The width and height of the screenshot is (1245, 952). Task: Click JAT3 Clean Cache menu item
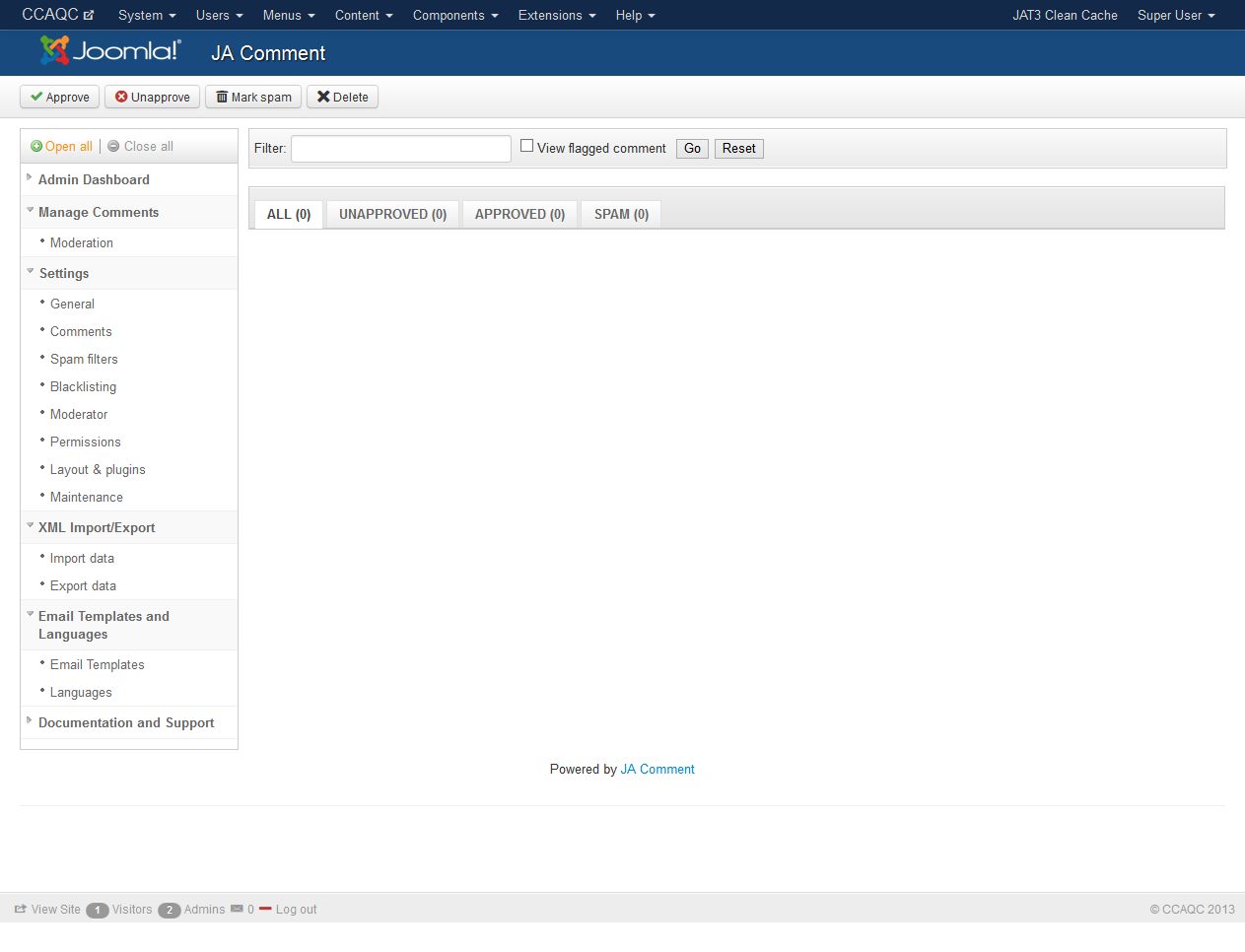[1065, 15]
